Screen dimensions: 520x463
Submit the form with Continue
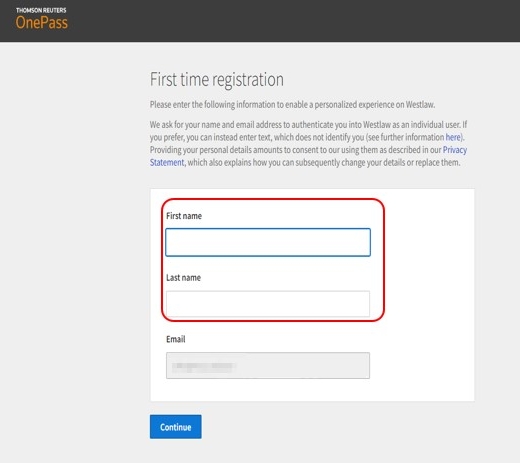pyautogui.click(x=176, y=427)
